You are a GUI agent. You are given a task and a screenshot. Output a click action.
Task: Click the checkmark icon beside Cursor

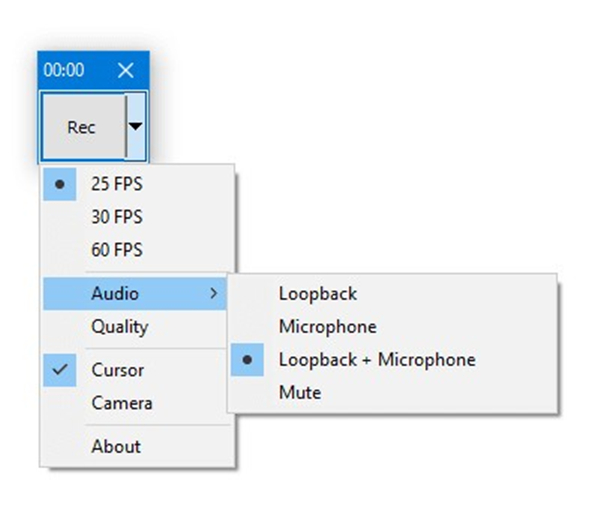[60, 370]
